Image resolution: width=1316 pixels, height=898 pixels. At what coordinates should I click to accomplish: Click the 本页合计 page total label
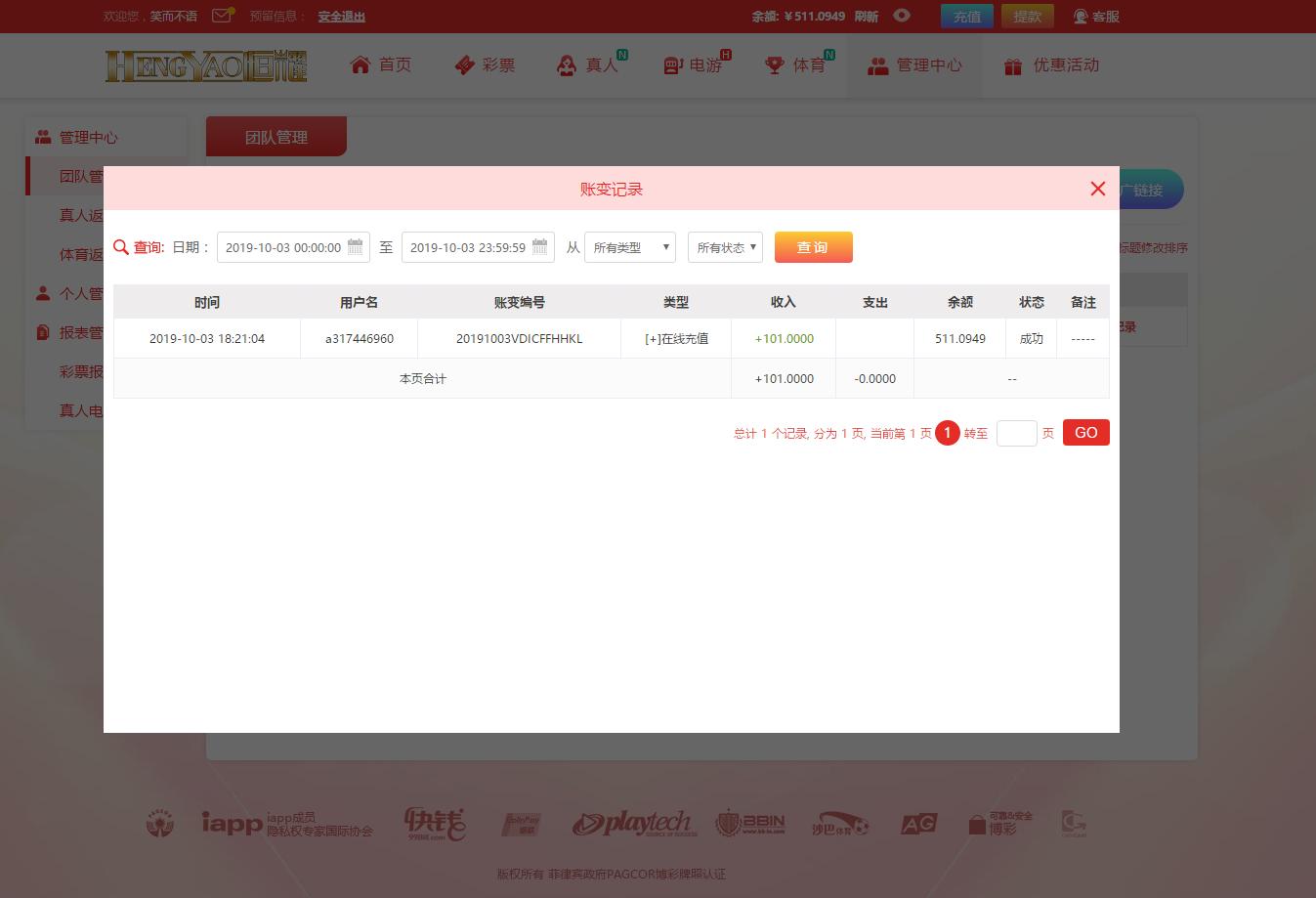click(x=423, y=378)
